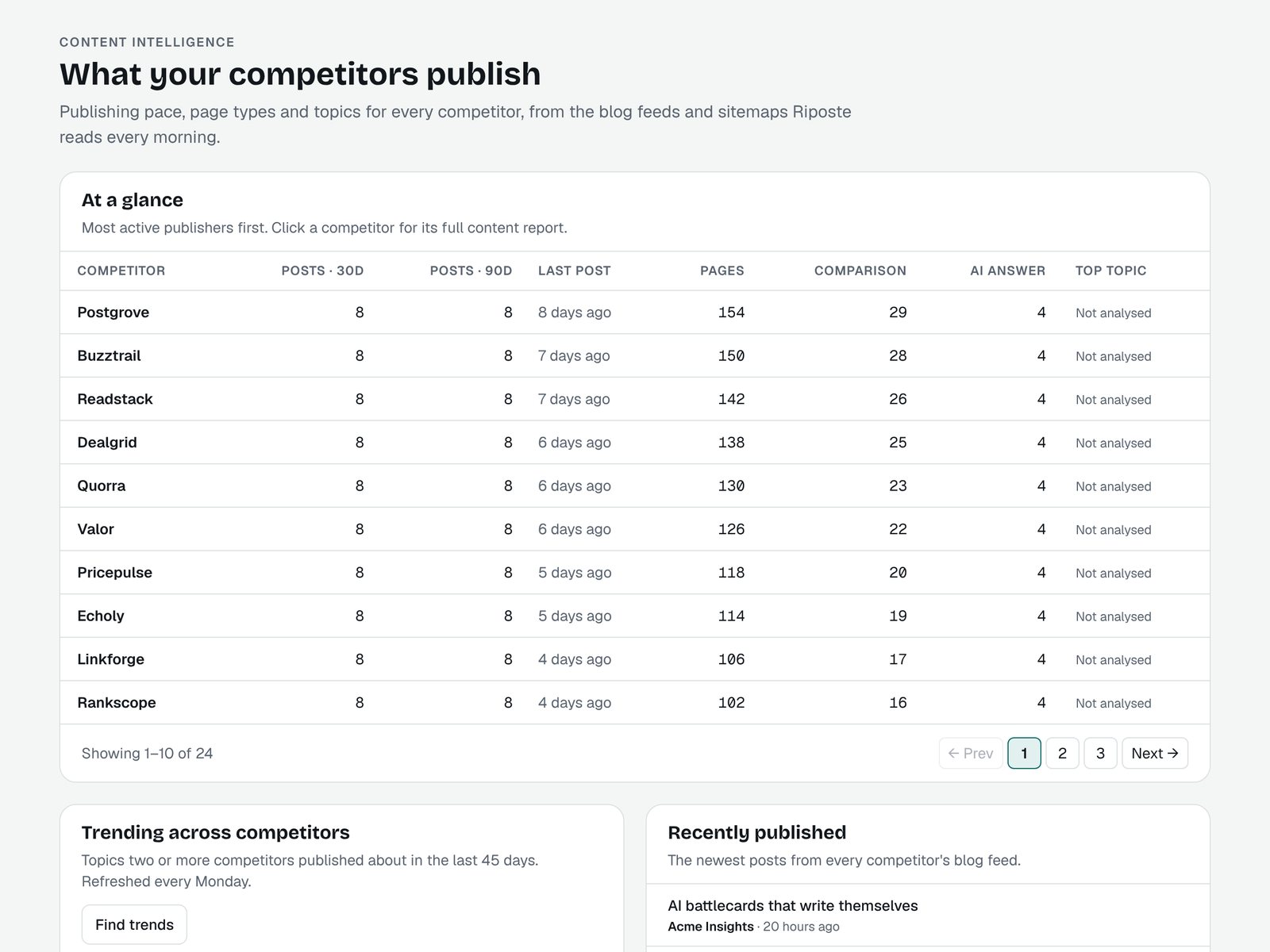The width and height of the screenshot is (1270, 952).
Task: Open the Echoly content report
Action: 101,616
